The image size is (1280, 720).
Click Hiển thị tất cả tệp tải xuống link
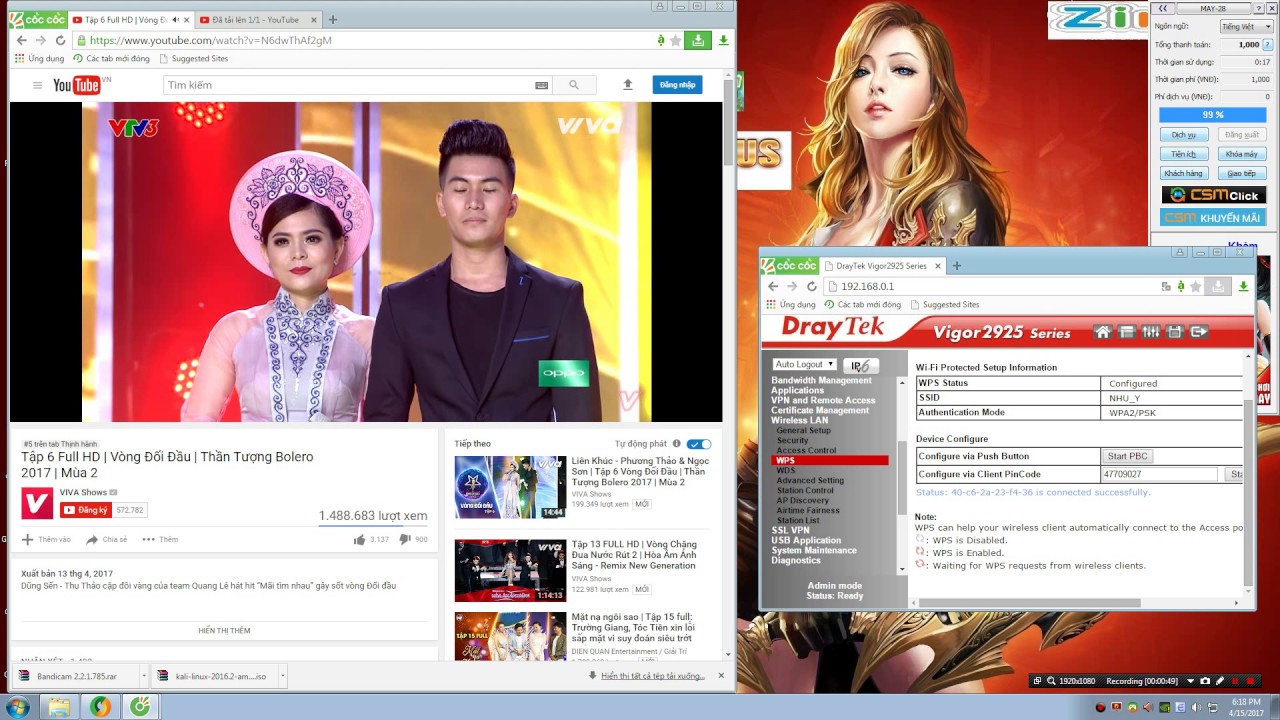(652, 676)
